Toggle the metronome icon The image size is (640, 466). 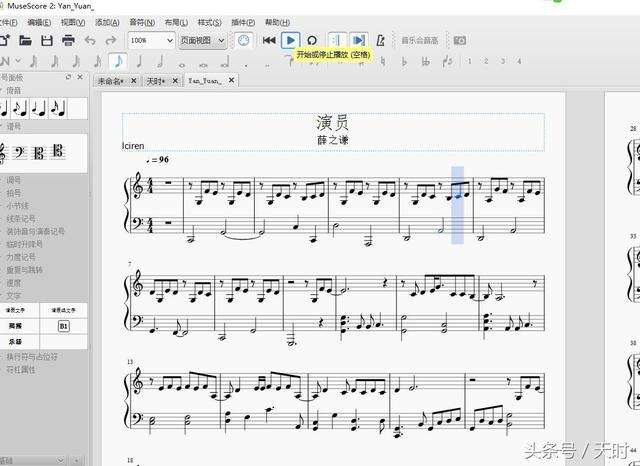[380, 40]
